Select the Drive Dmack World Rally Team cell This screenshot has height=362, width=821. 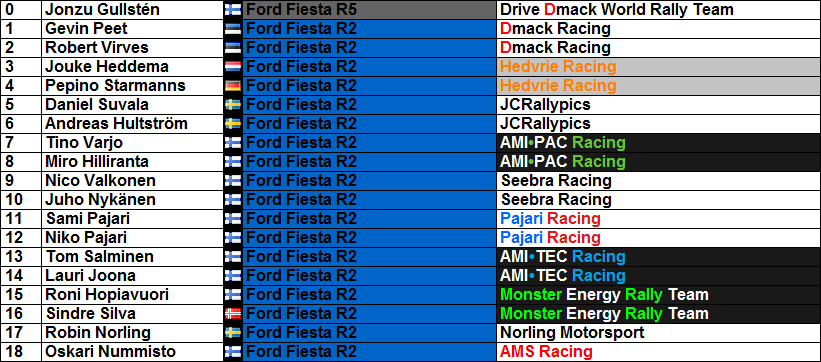pyautogui.click(x=658, y=9)
